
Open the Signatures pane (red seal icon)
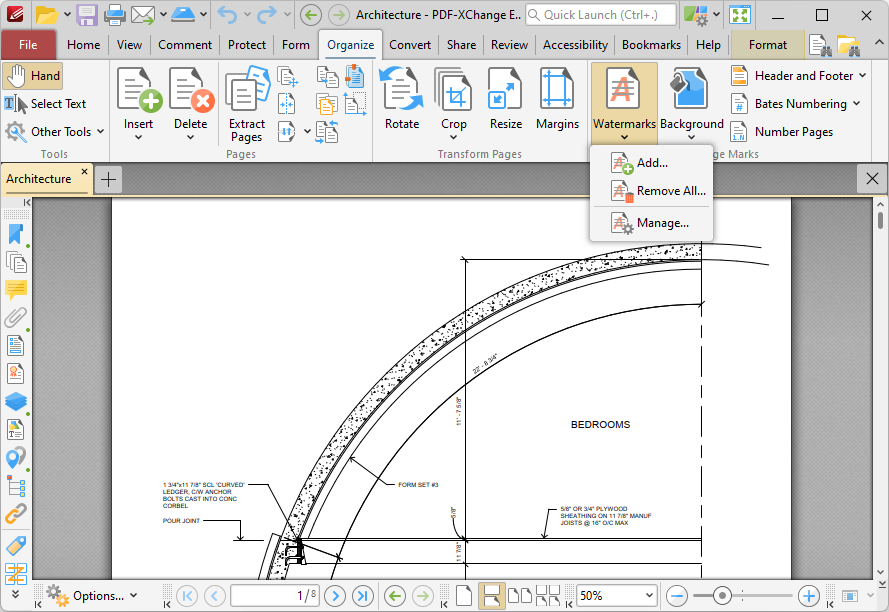[x=15, y=374]
